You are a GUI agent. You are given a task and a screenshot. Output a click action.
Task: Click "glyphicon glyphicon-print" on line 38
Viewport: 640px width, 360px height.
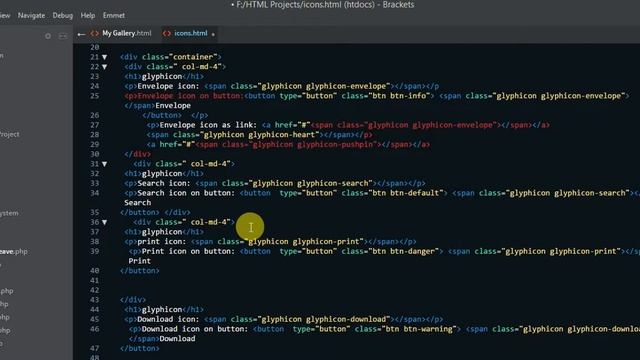[303, 242]
